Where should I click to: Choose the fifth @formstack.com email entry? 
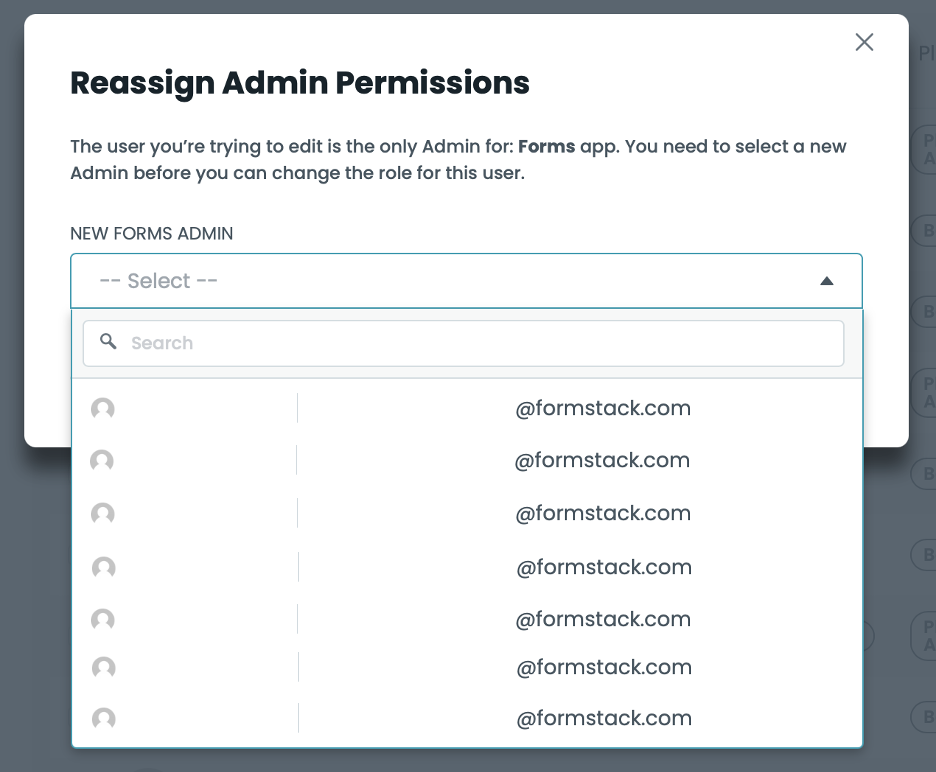(x=603, y=620)
